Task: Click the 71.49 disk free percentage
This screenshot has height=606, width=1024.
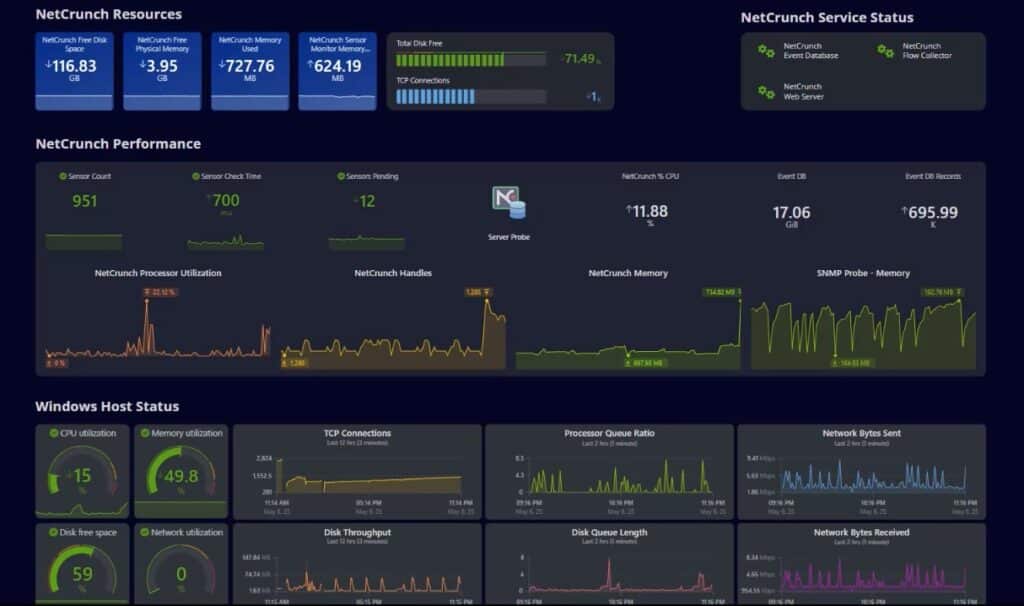Action: coord(579,59)
